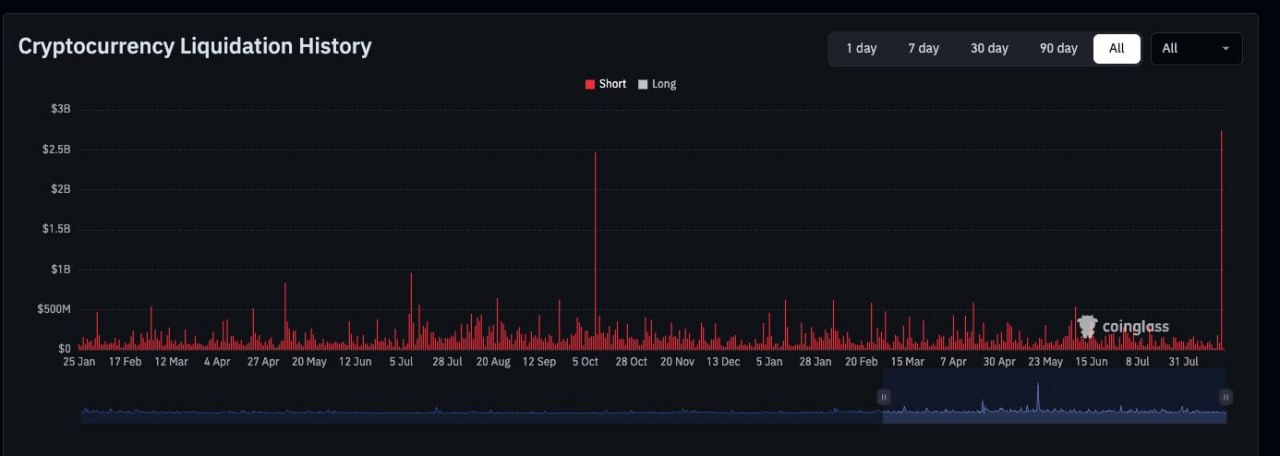The width and height of the screenshot is (1280, 456).
Task: Click the coinglass watermark logo
Action: click(x=1122, y=327)
